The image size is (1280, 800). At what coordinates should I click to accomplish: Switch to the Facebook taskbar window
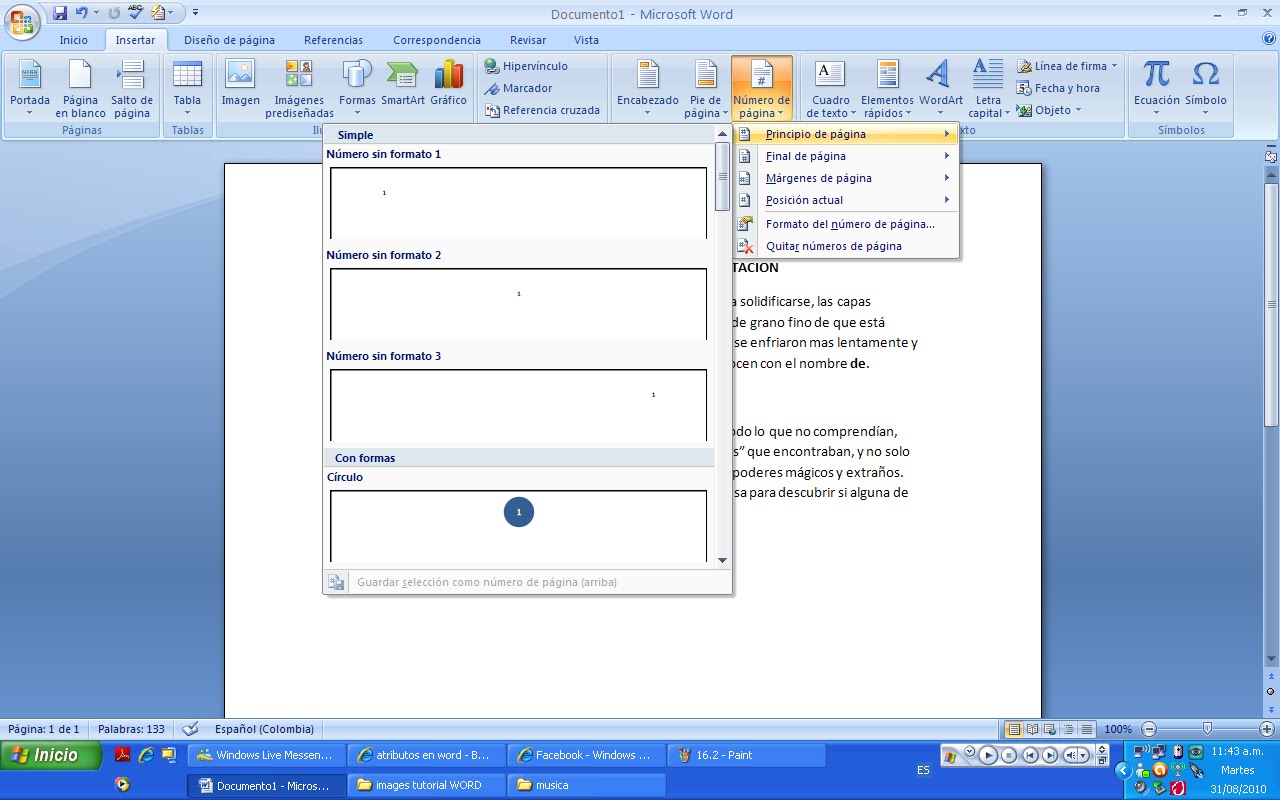587,755
